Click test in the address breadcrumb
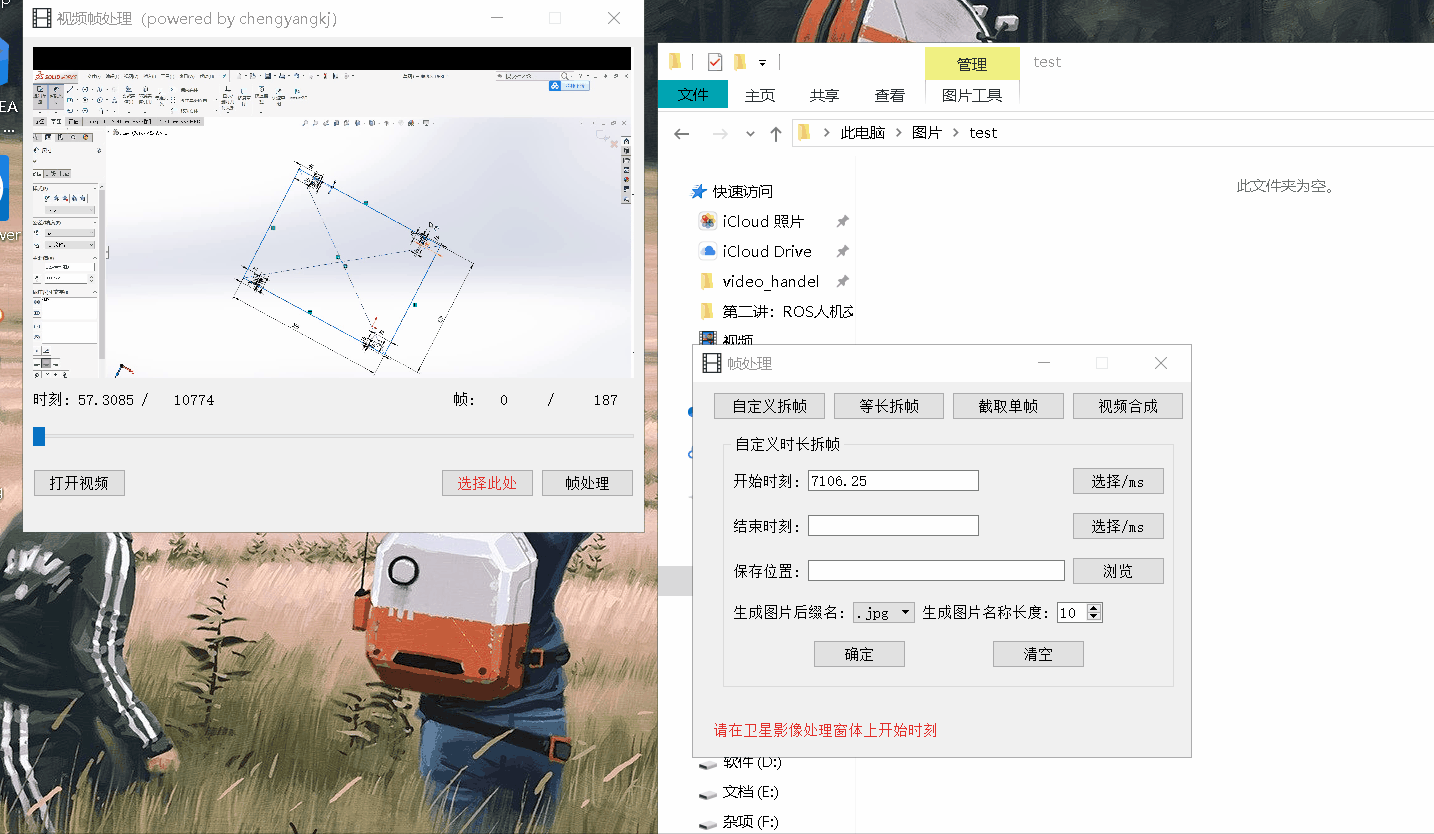 [x=983, y=132]
